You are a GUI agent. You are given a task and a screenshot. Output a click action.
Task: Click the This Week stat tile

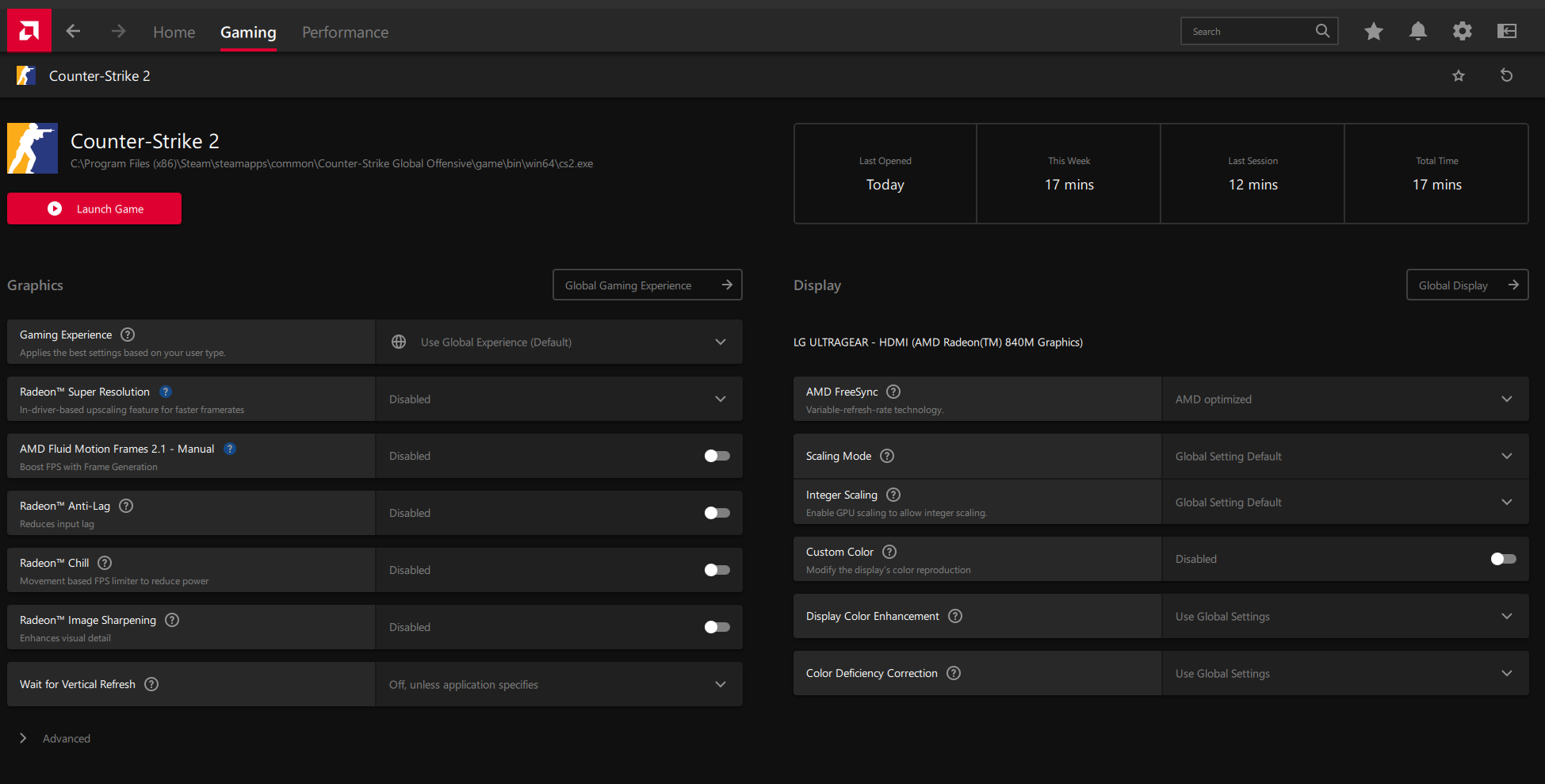(1069, 174)
